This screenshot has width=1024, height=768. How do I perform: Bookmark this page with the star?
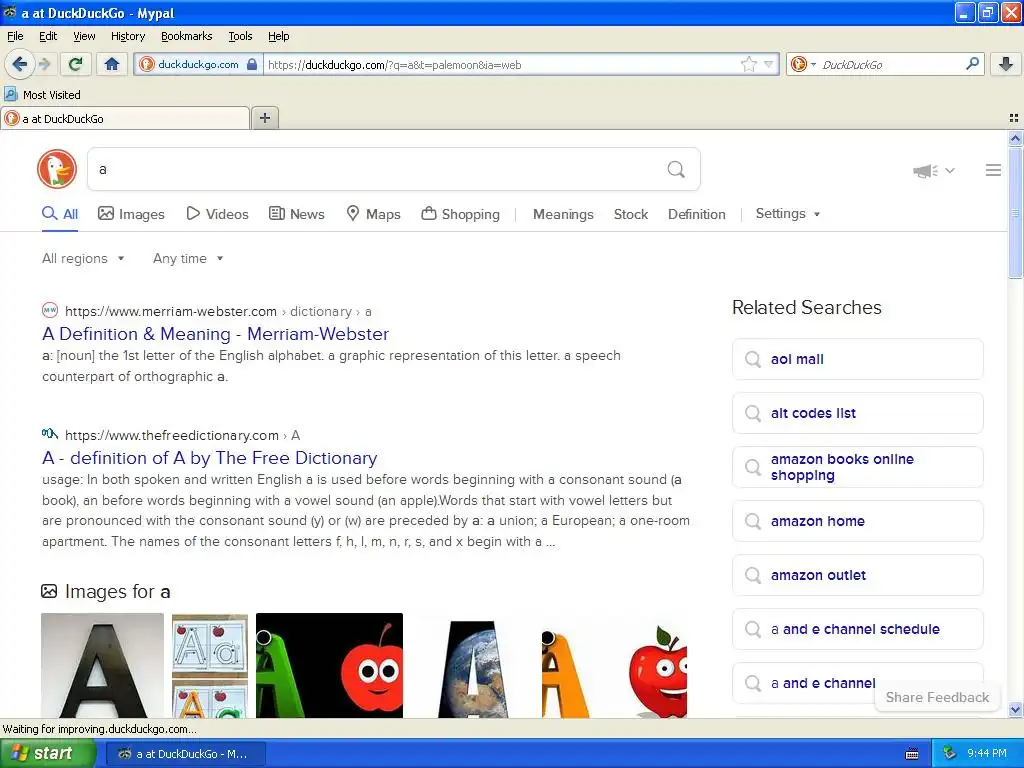coord(748,64)
